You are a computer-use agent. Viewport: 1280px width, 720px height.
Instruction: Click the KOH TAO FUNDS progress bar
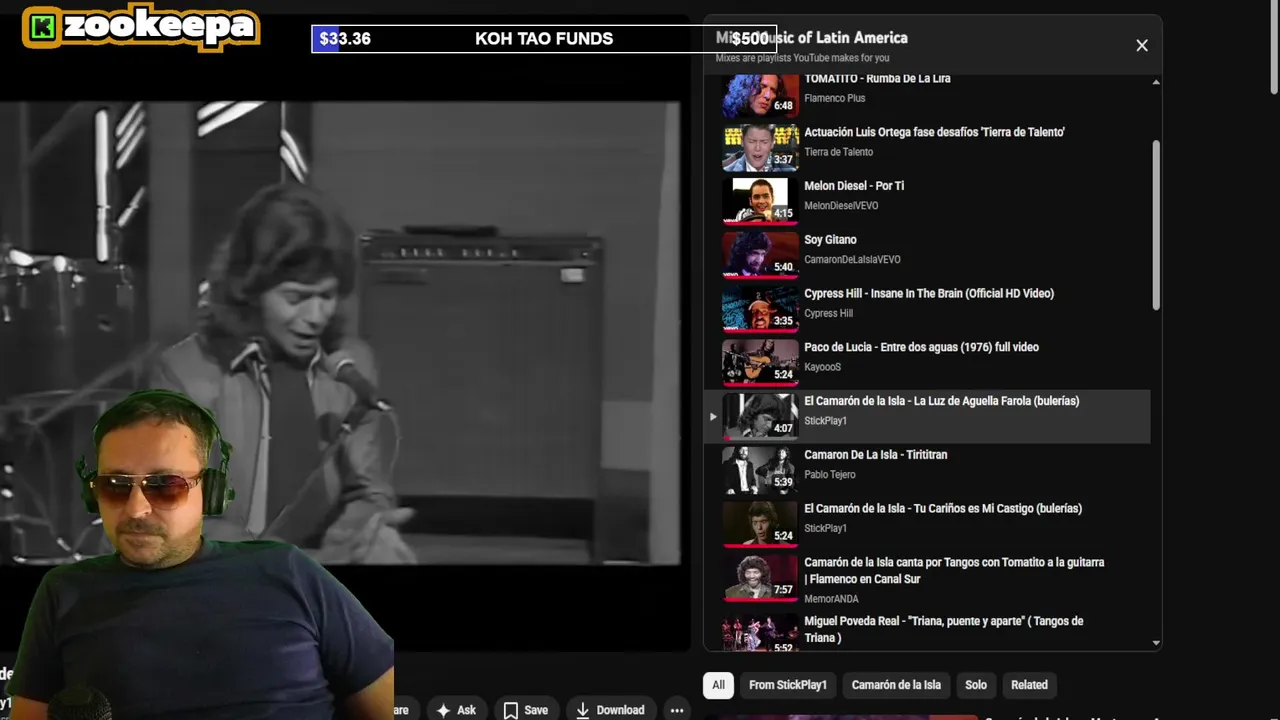click(x=544, y=39)
